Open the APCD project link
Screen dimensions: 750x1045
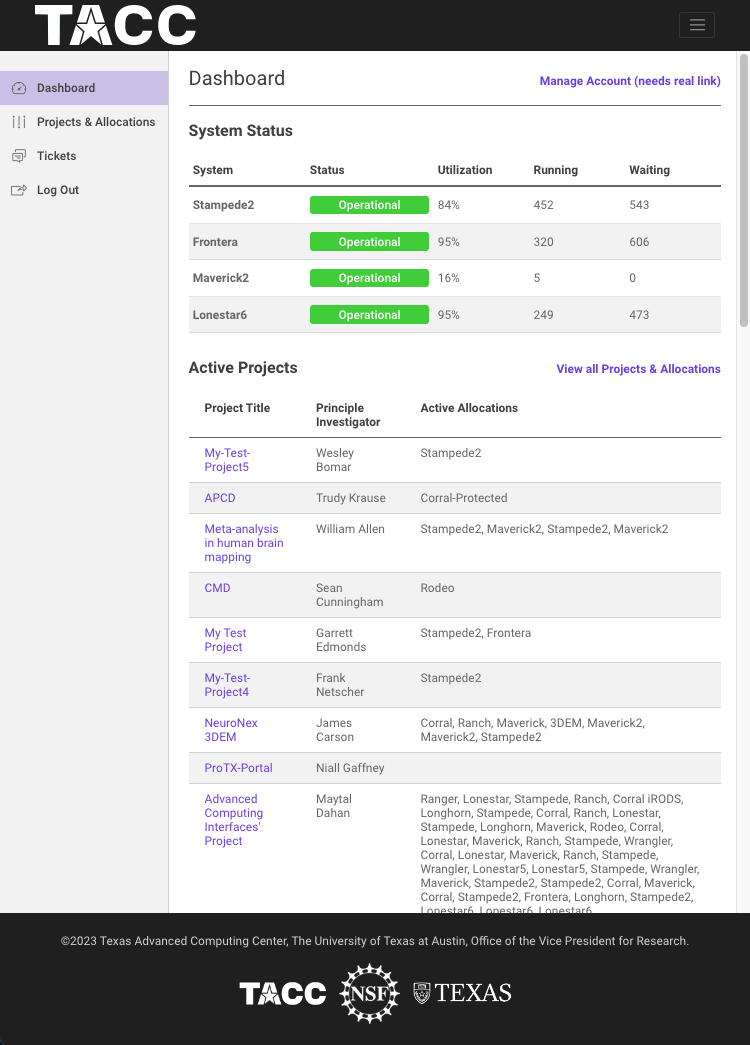[220, 498]
